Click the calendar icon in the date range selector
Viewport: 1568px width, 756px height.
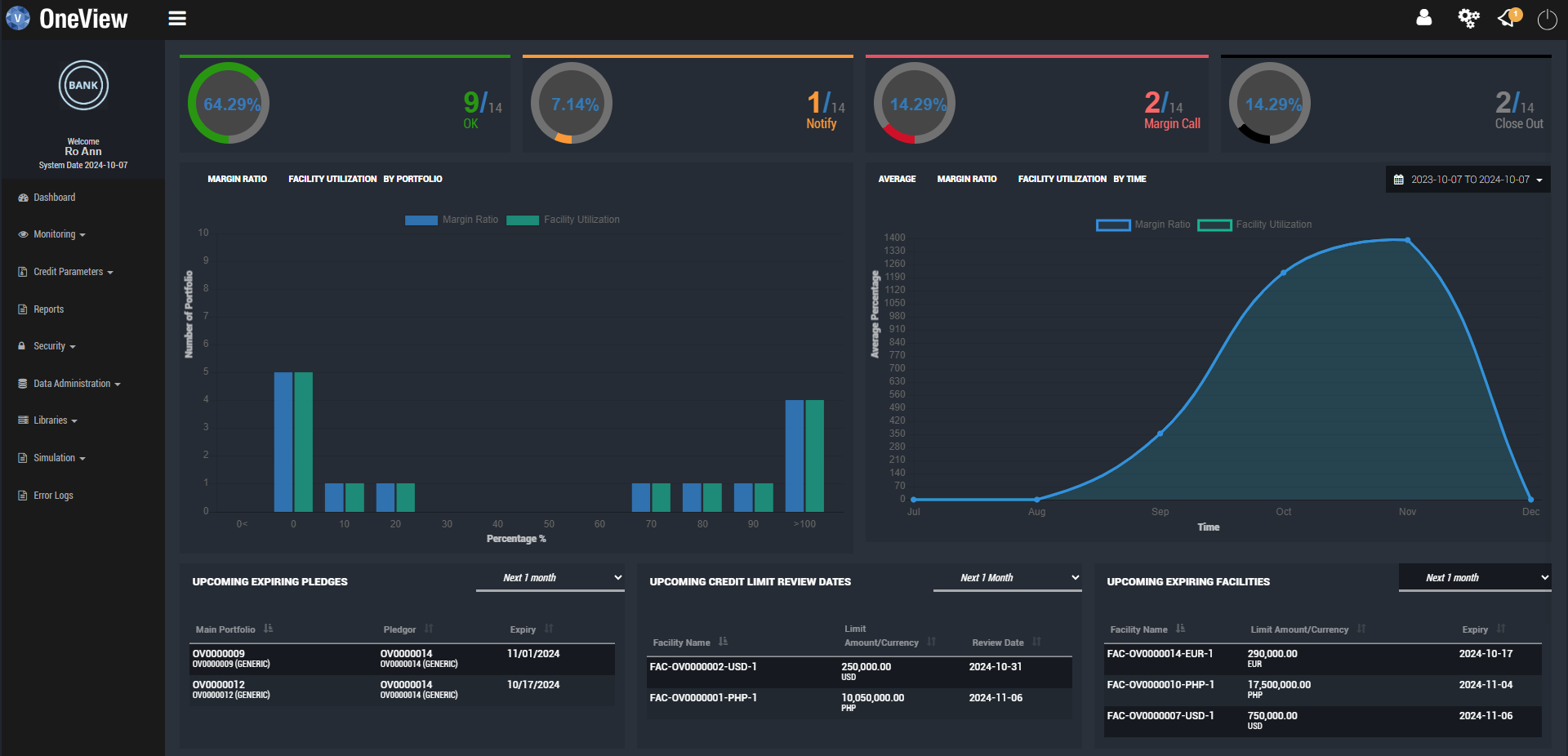[1398, 179]
